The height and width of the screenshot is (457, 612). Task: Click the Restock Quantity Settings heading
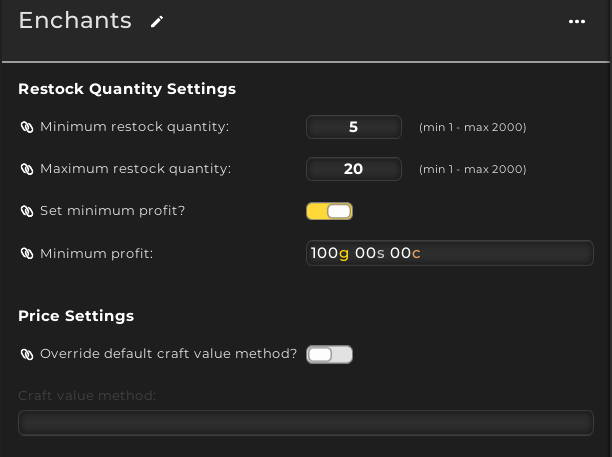(x=127, y=89)
